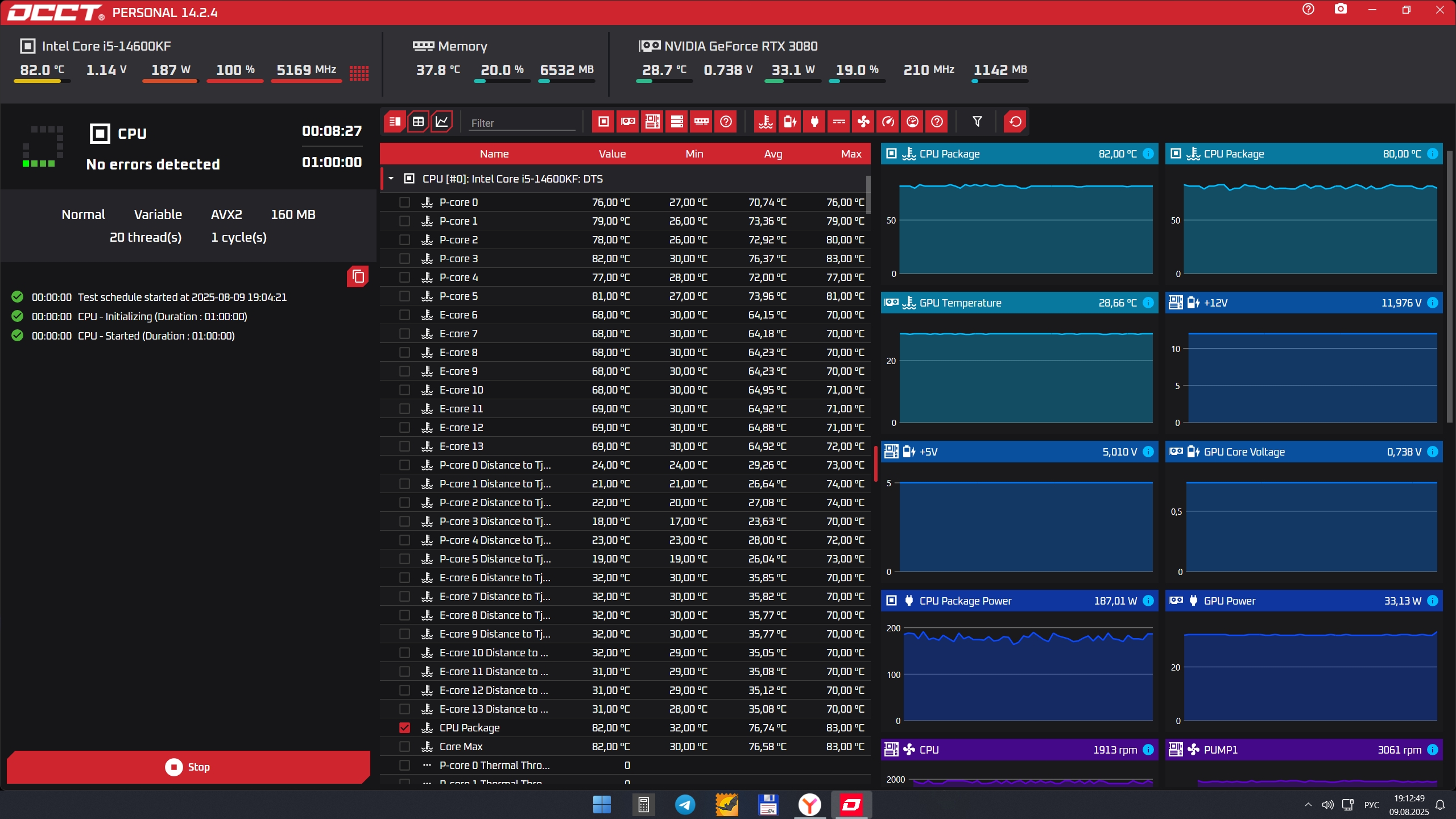Stop the running CPU test

coord(188,767)
